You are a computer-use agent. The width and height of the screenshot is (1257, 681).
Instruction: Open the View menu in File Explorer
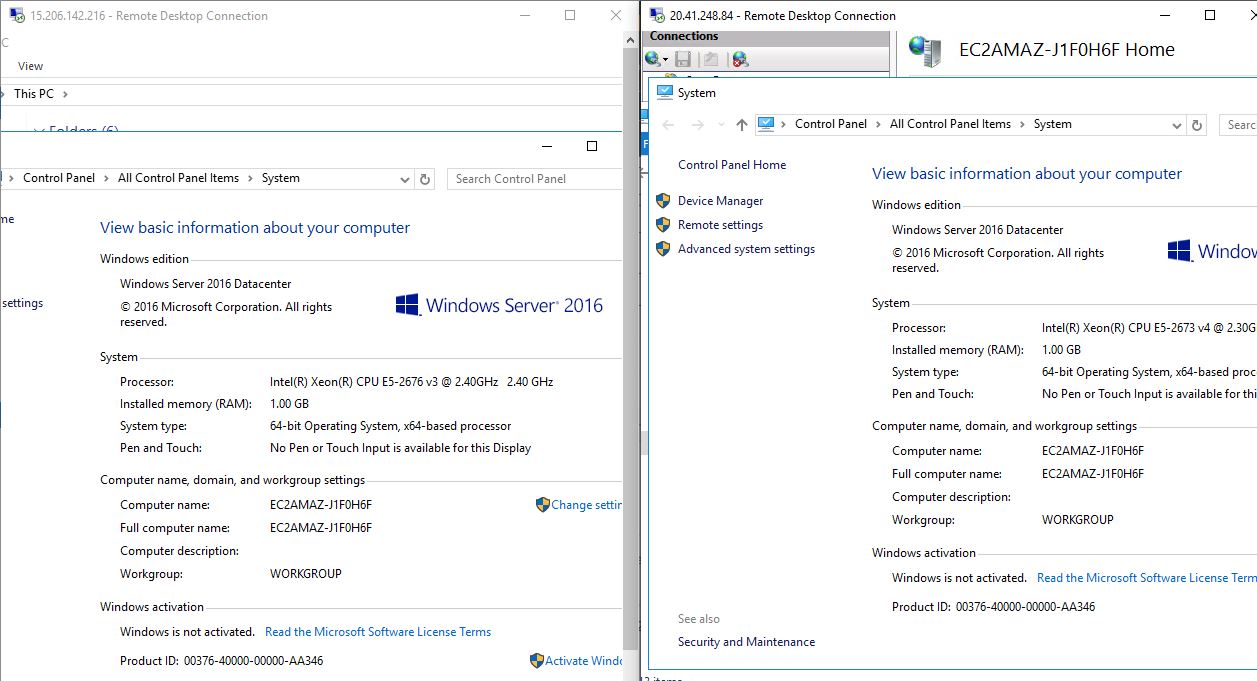click(30, 66)
